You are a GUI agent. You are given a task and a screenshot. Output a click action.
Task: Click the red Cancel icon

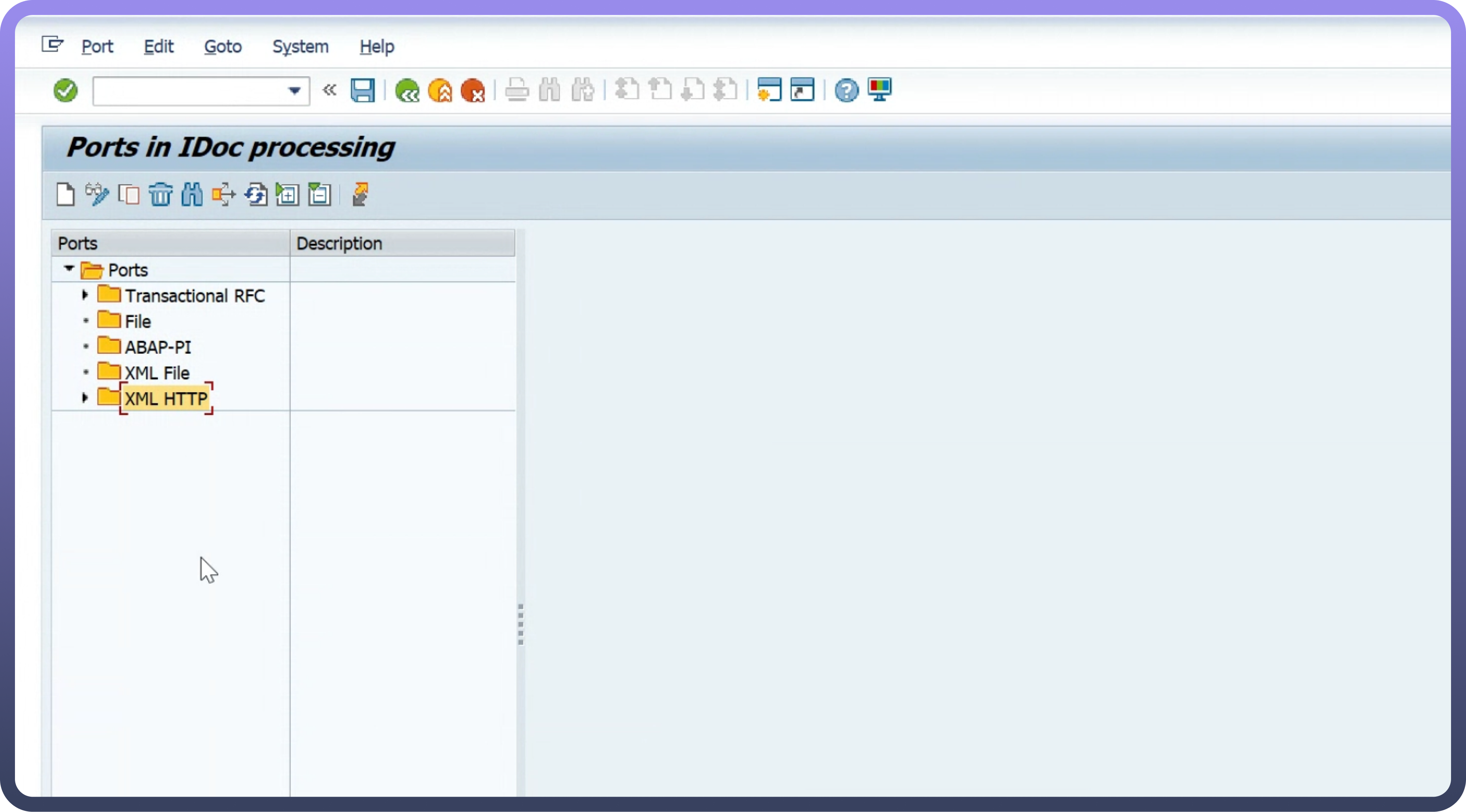coord(472,90)
